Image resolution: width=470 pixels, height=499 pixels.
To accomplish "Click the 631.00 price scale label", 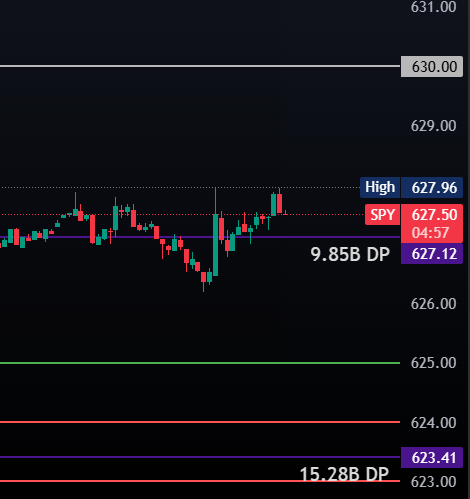I will point(433,7).
